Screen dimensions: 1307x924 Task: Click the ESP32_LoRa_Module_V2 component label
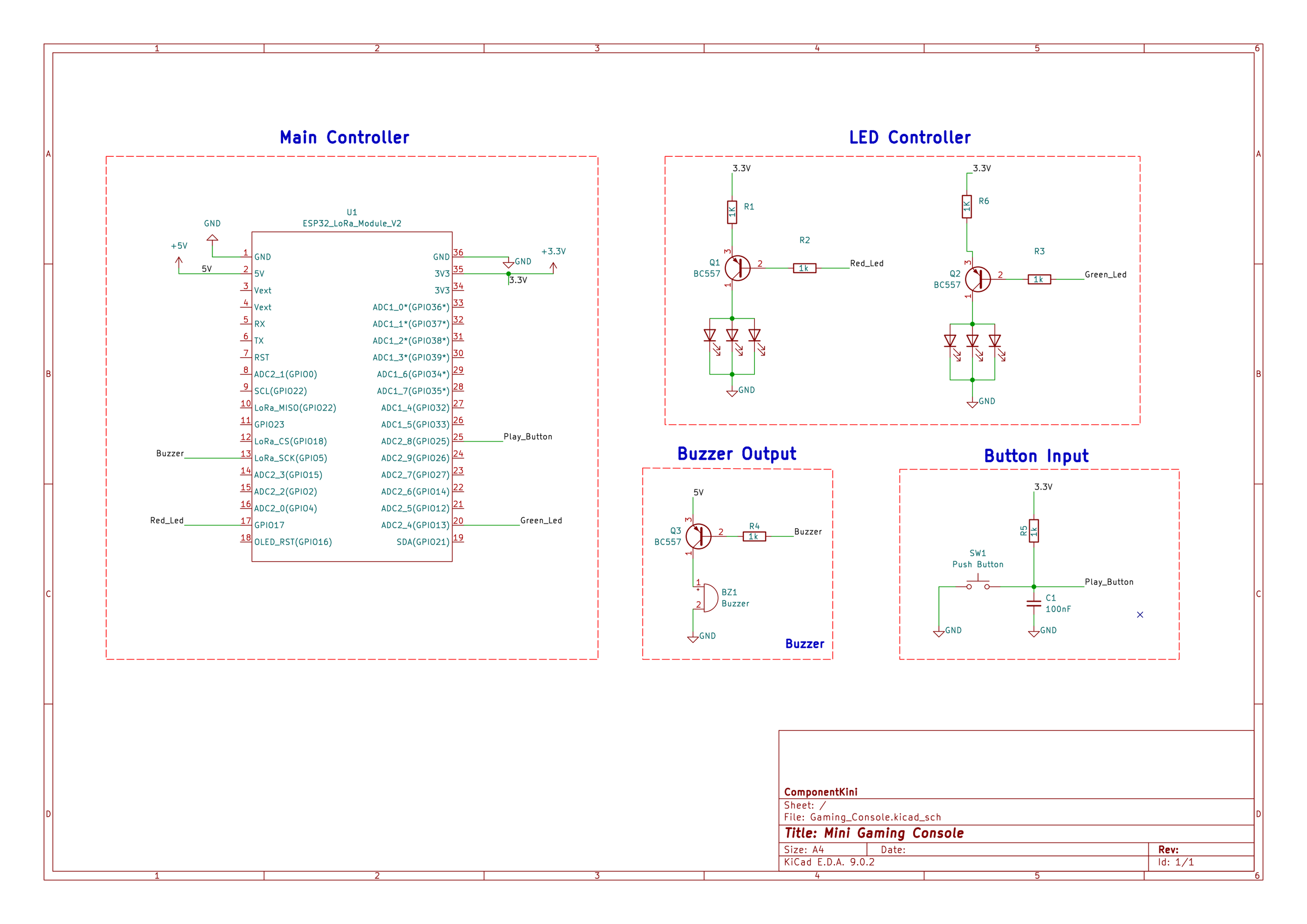pyautogui.click(x=352, y=223)
